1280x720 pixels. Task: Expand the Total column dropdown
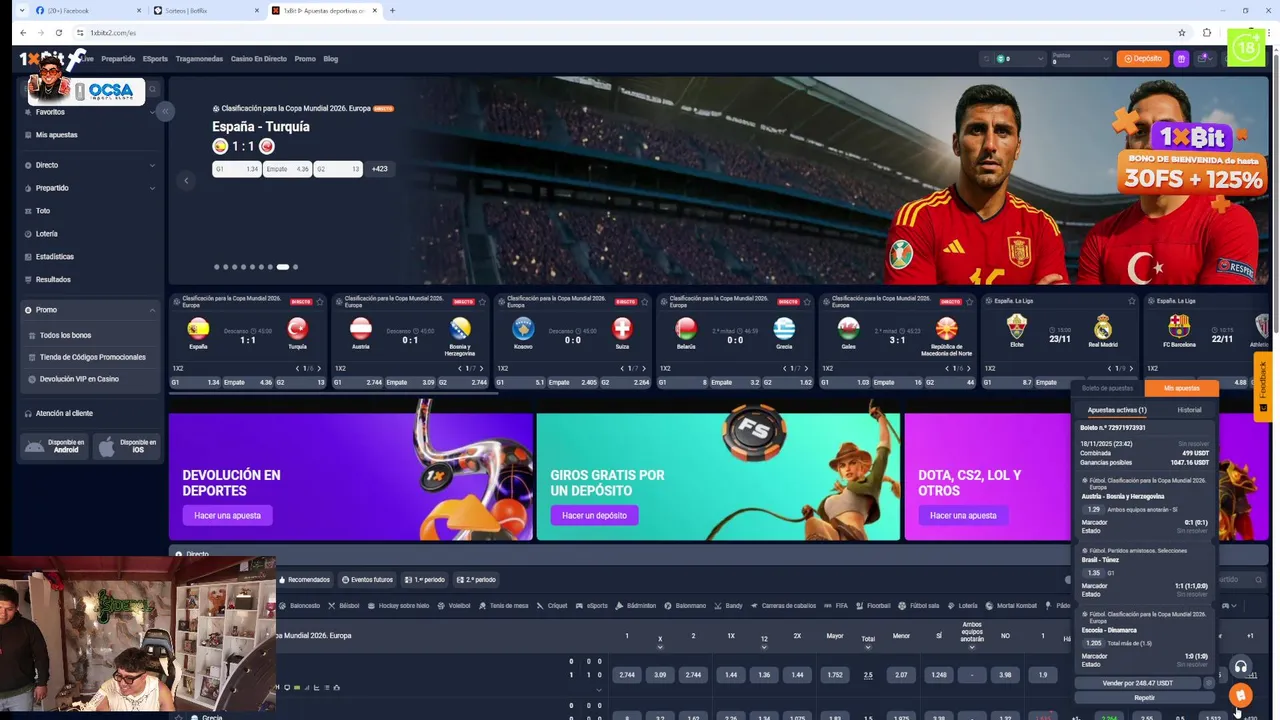[x=868, y=647]
